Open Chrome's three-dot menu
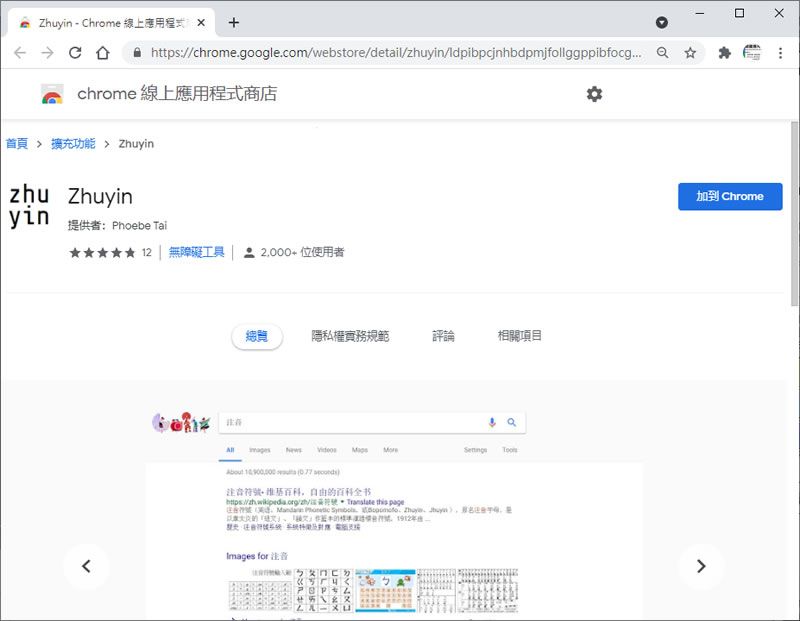The height and width of the screenshot is (621, 800). 780,53
